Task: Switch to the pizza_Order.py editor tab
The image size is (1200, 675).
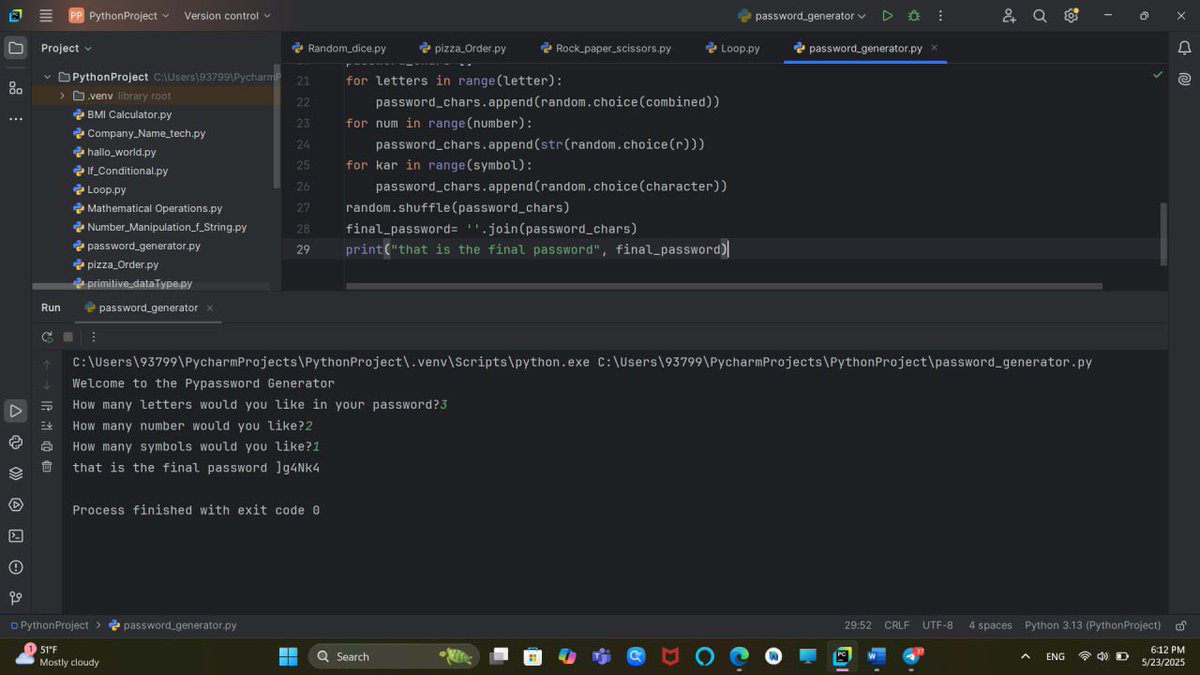Action: coord(463,48)
